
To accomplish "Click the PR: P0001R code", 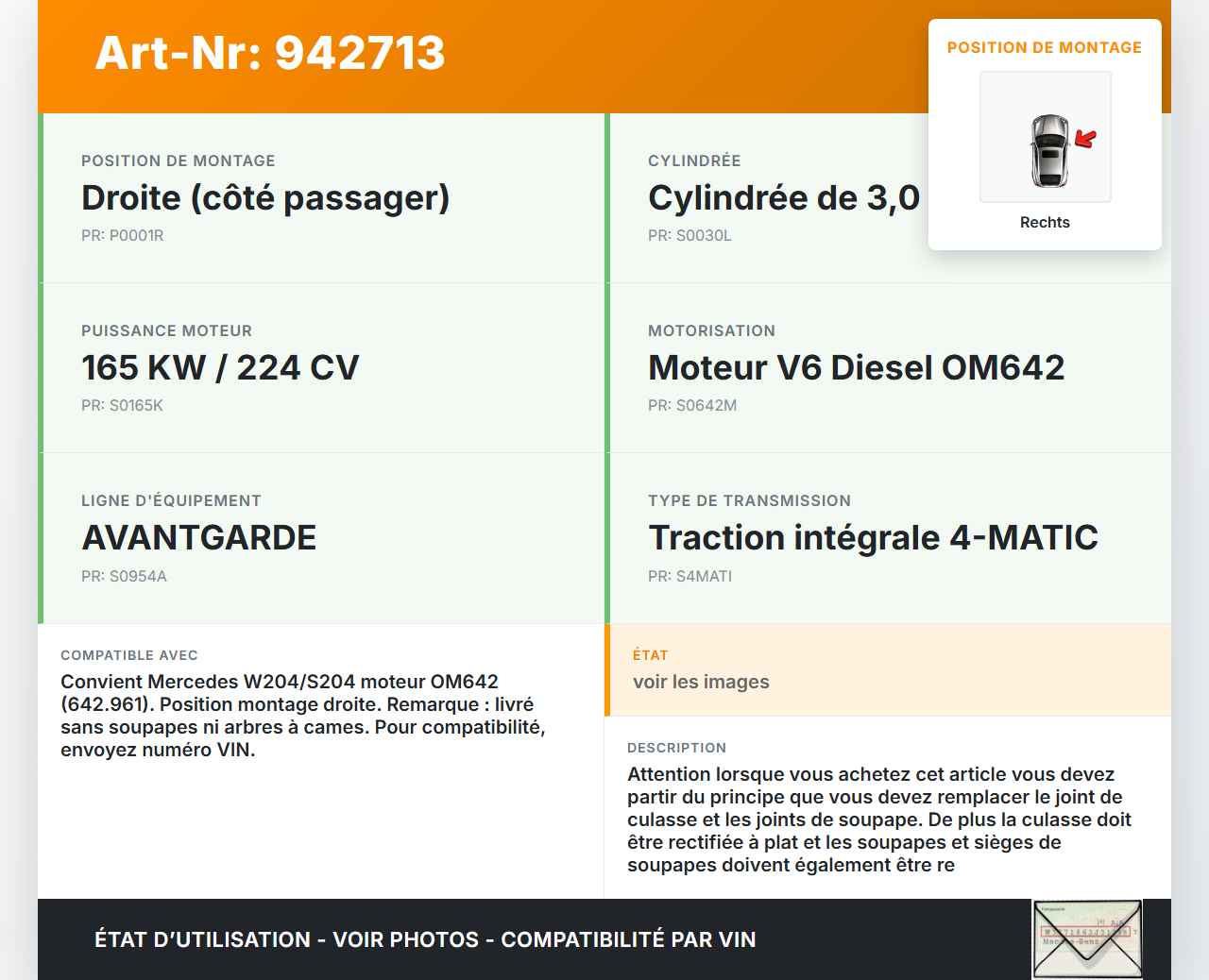I will [x=123, y=236].
